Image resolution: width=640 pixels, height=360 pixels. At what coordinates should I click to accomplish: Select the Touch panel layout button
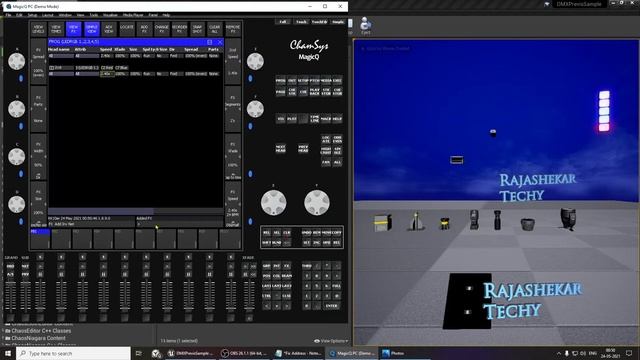click(x=301, y=22)
